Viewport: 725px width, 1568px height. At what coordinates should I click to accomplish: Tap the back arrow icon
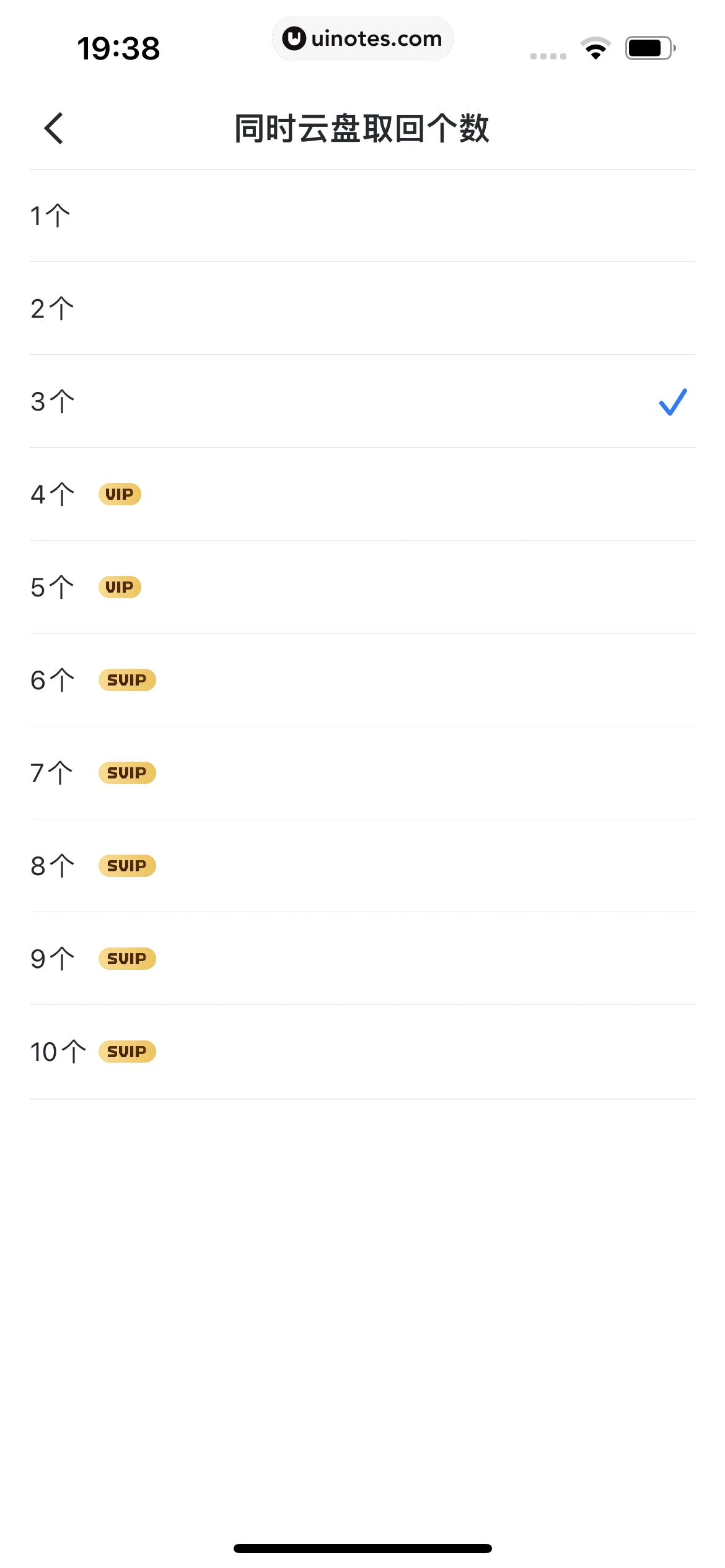pyautogui.click(x=55, y=128)
